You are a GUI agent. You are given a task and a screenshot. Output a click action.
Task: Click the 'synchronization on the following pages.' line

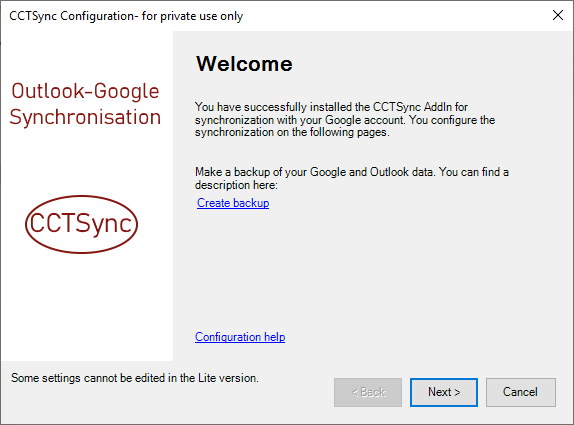(x=292, y=132)
